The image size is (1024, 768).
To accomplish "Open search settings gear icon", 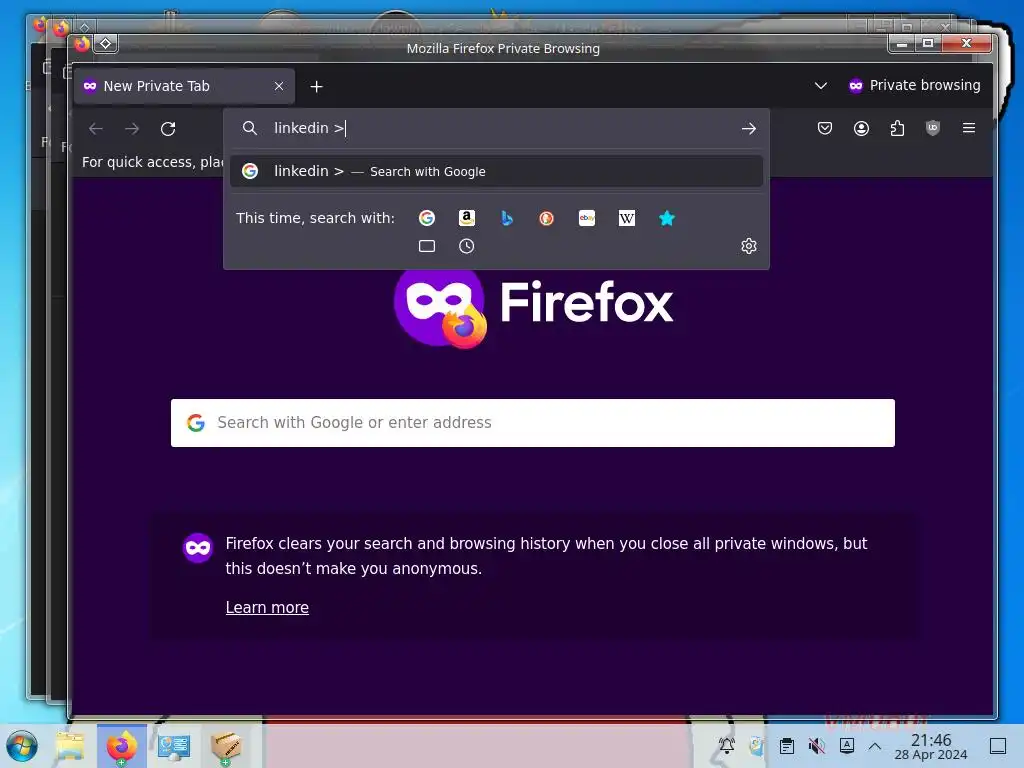I will coord(748,246).
